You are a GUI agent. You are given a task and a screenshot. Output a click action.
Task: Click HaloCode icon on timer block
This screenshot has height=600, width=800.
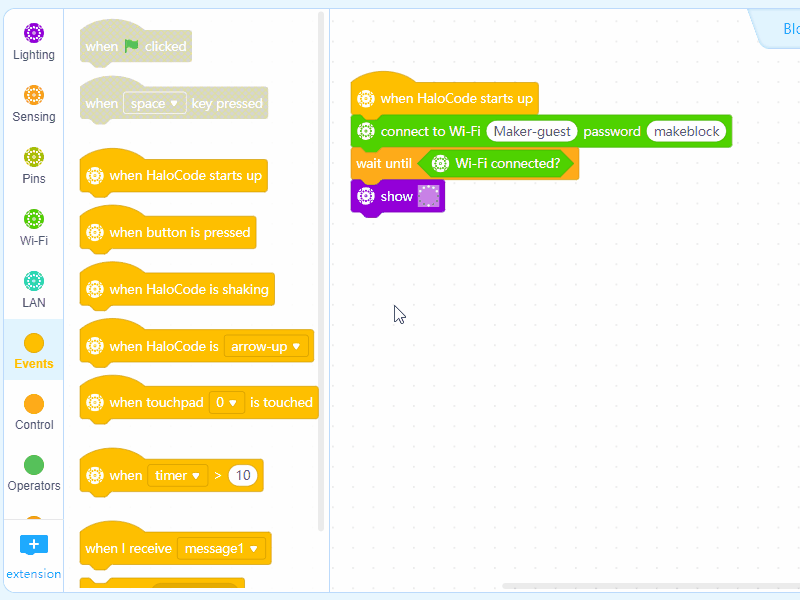(95, 476)
